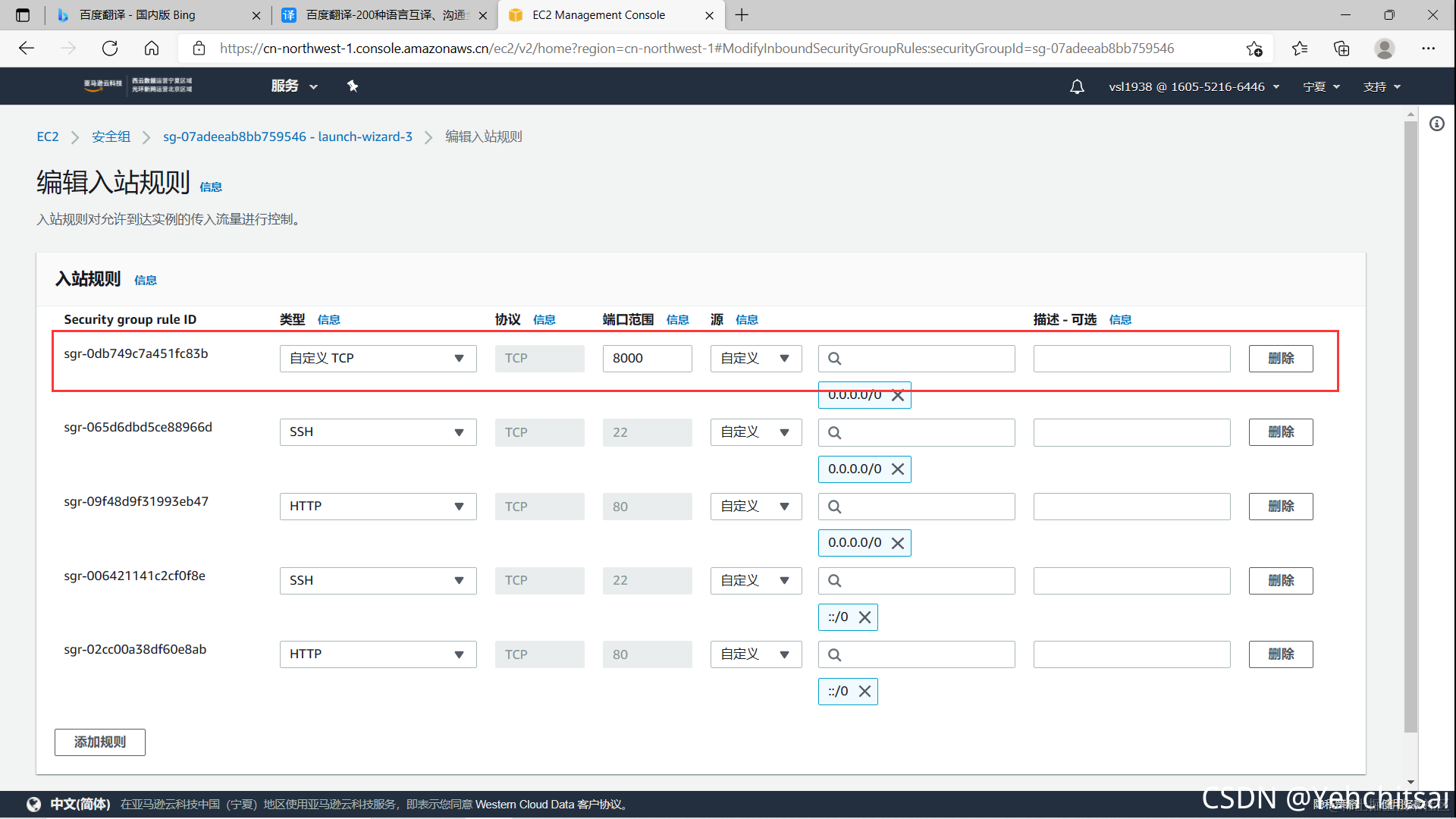Click the pin shortcuts icon beside 服务
The width and height of the screenshot is (1456, 819).
pyautogui.click(x=353, y=86)
